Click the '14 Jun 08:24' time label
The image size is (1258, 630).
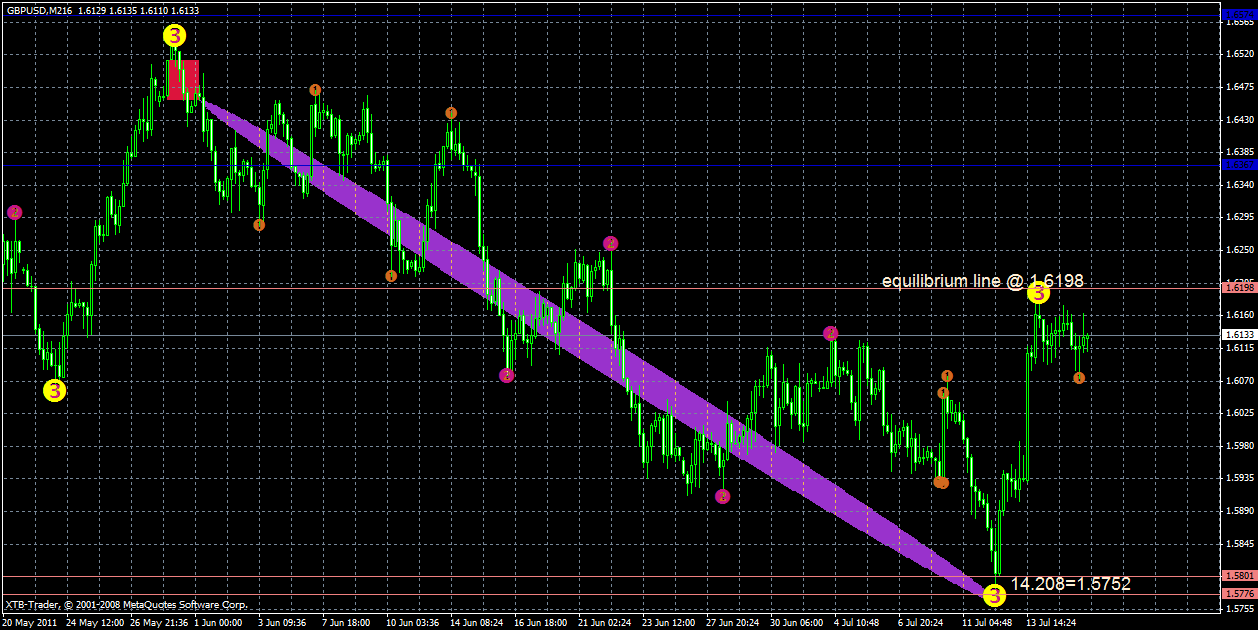(x=476, y=622)
